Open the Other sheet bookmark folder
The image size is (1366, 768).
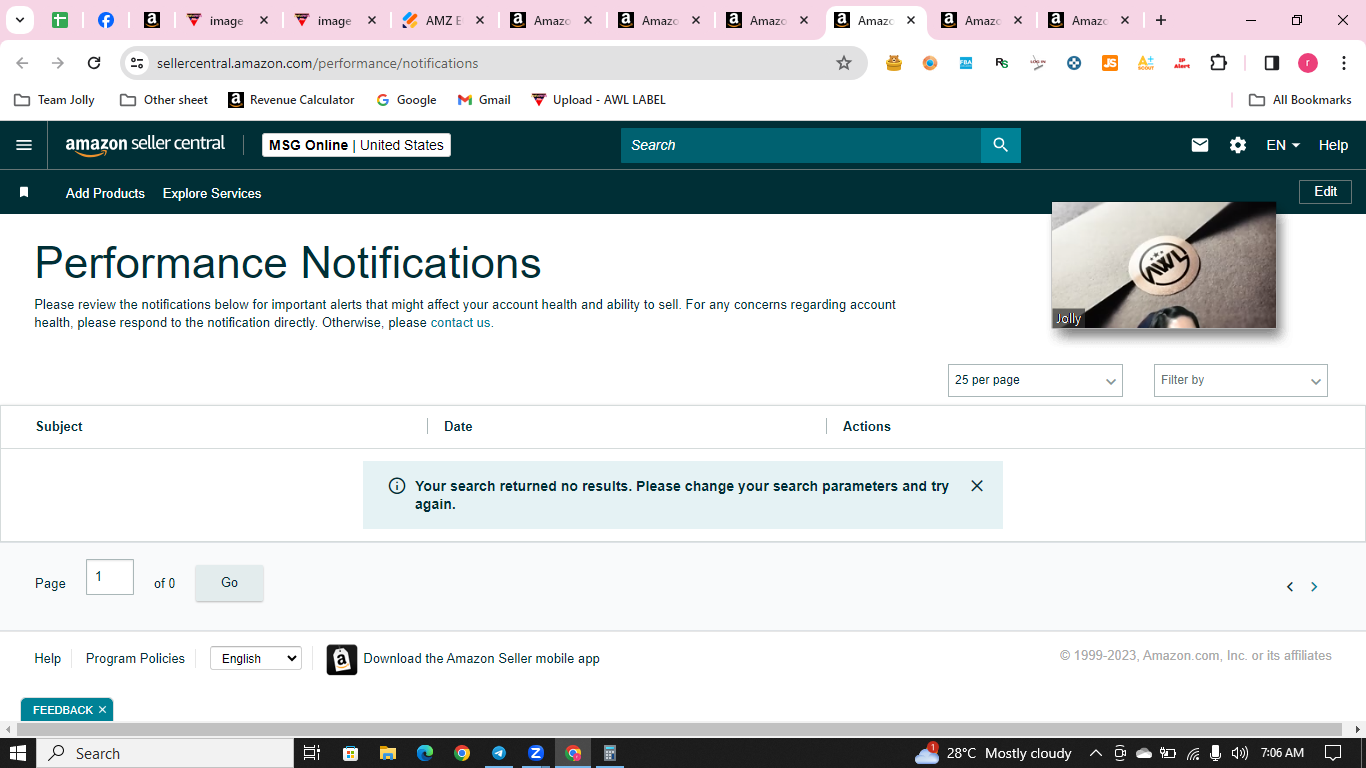(164, 100)
